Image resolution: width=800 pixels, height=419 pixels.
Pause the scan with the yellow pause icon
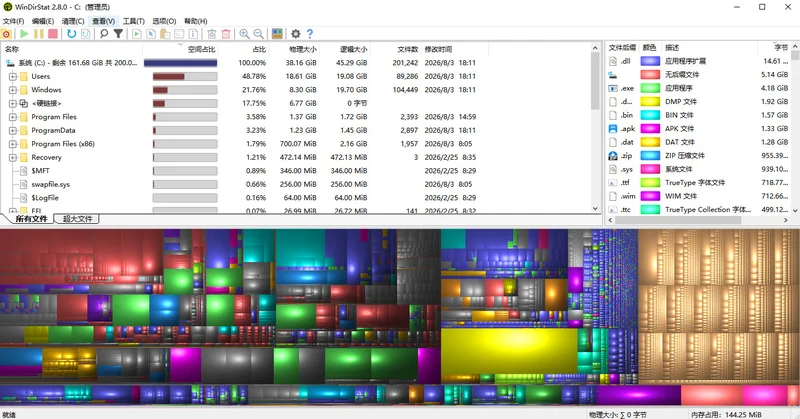tap(38, 34)
